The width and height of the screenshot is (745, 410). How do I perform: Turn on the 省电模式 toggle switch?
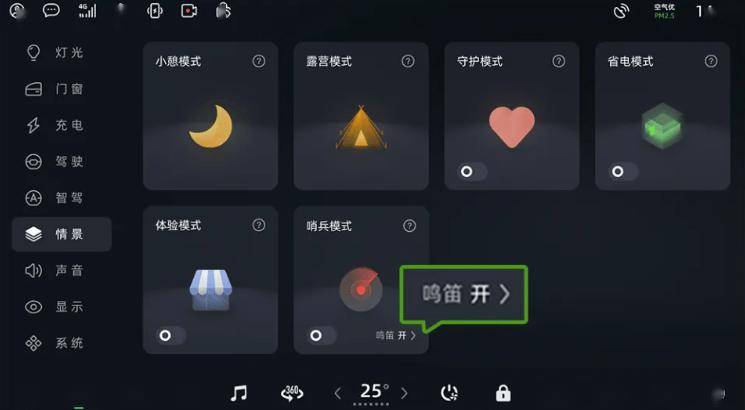click(623, 172)
